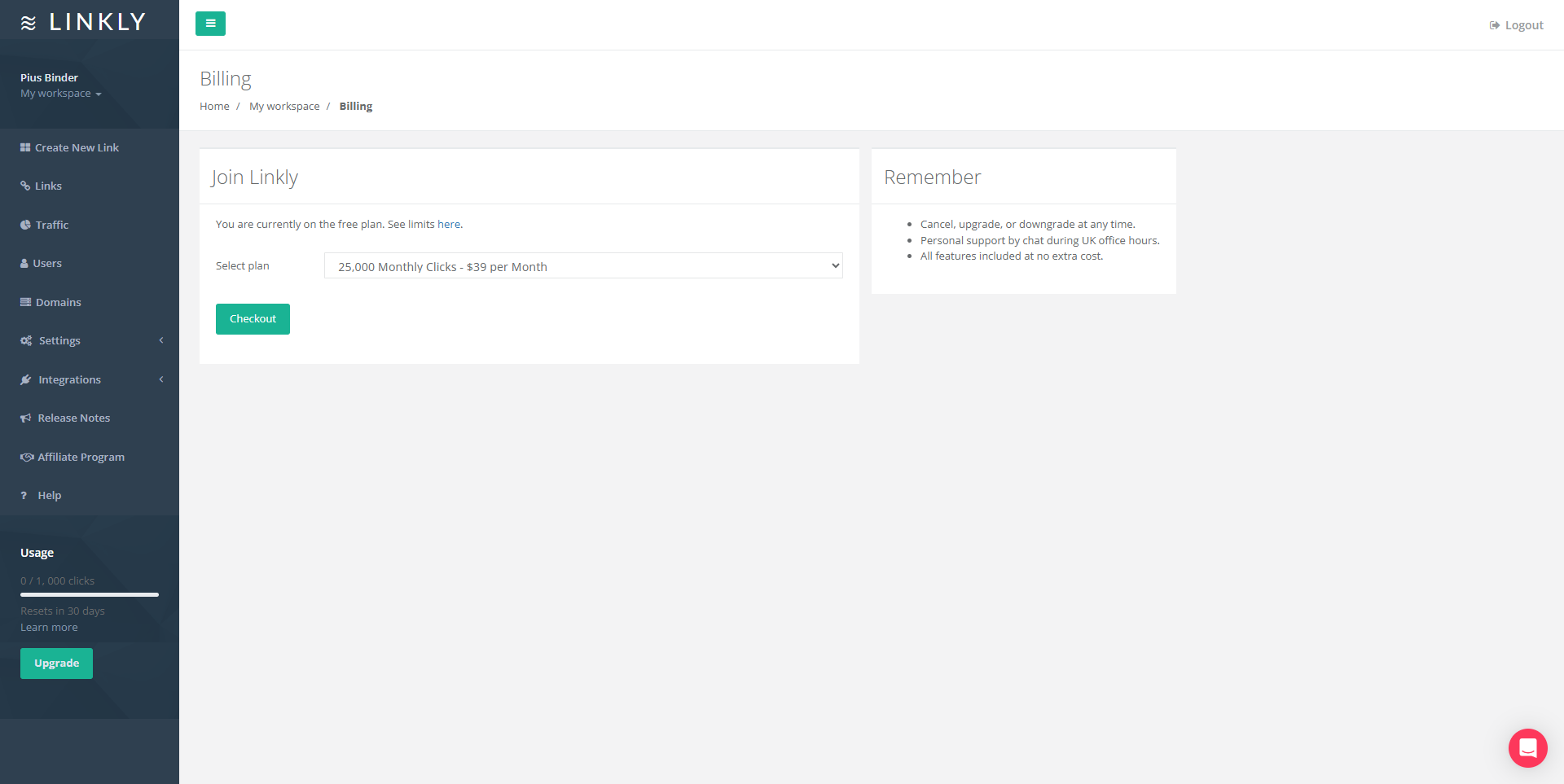Click the Linkly logo

pyautogui.click(x=83, y=22)
